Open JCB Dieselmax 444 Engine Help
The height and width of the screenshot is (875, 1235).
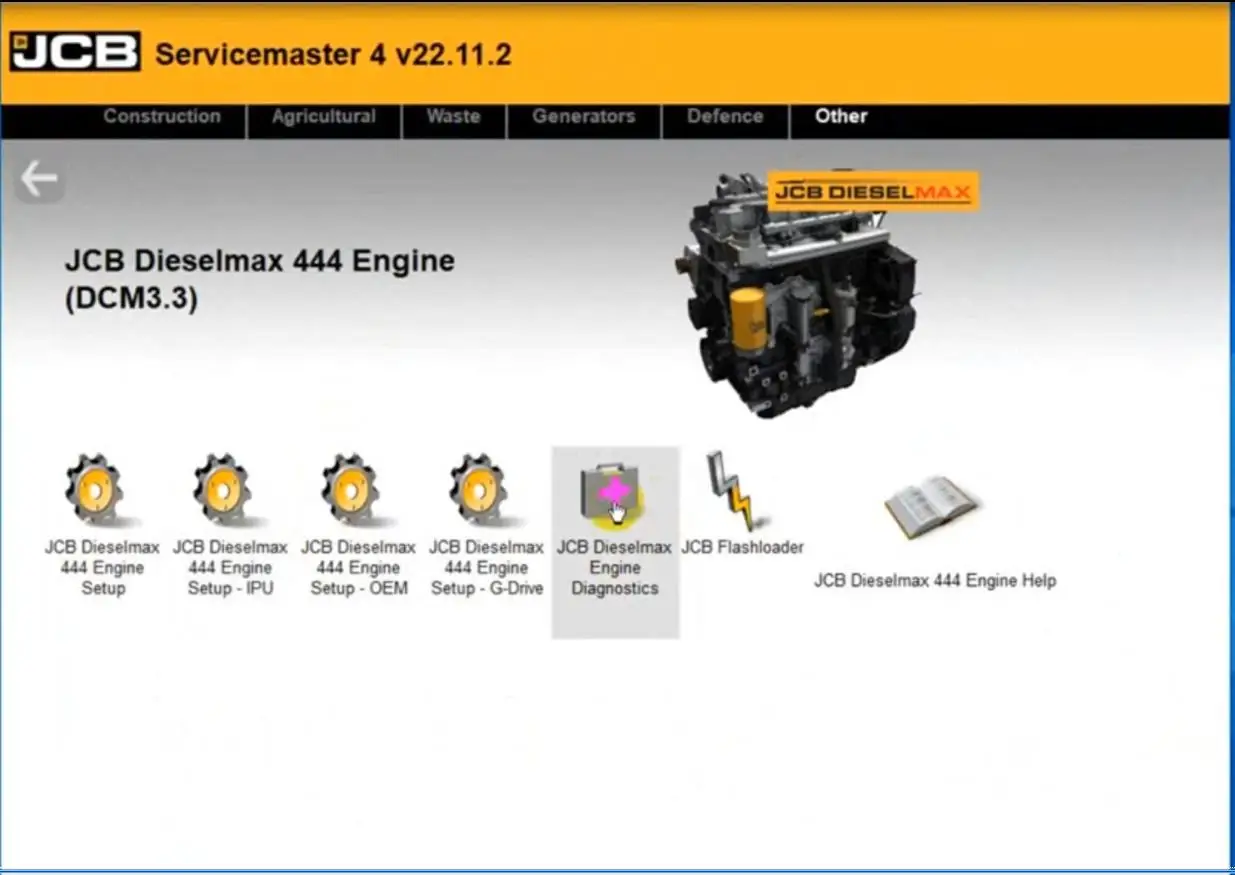[x=932, y=505]
